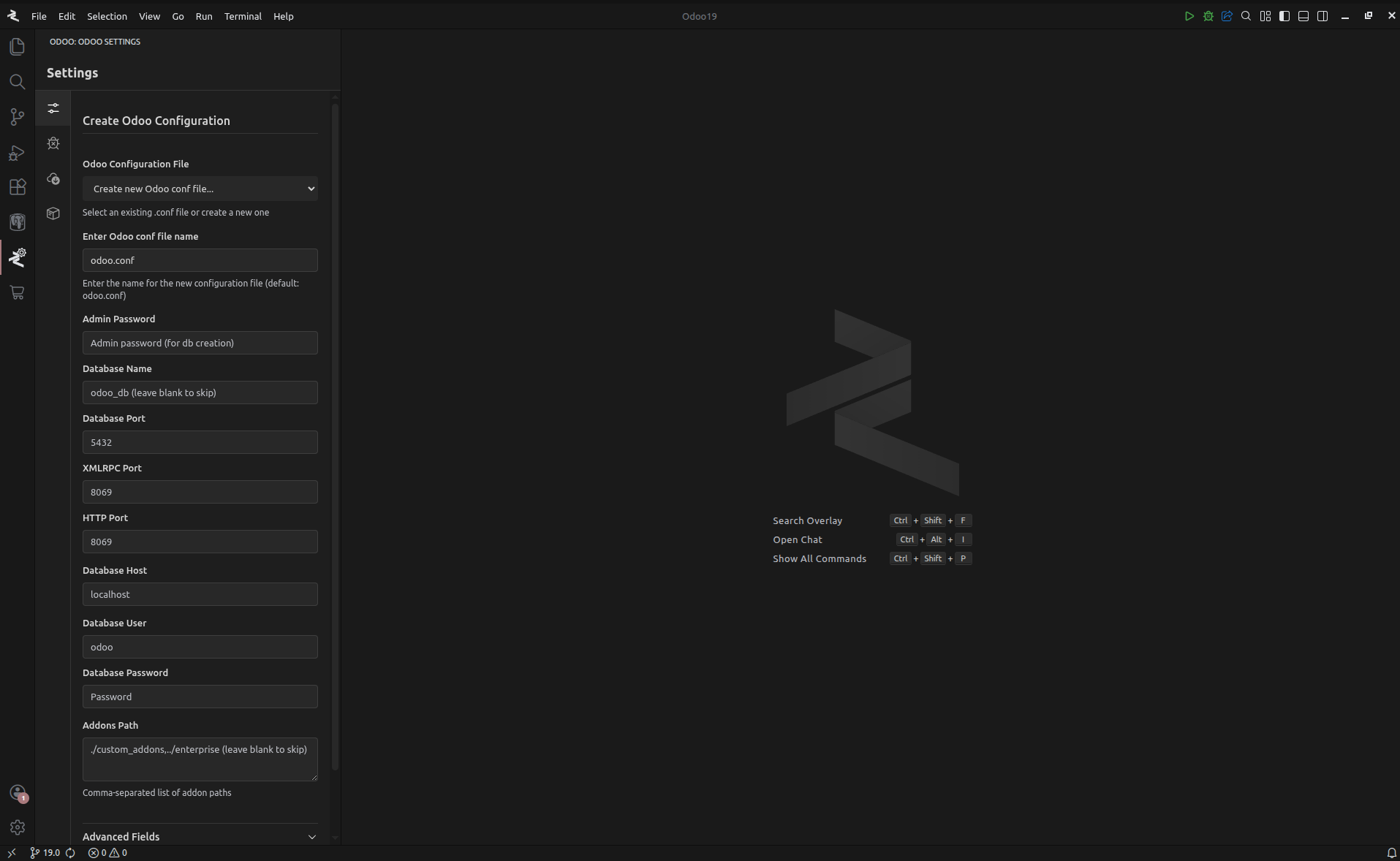Open the Run menu
This screenshot has height=861, width=1400.
204,16
